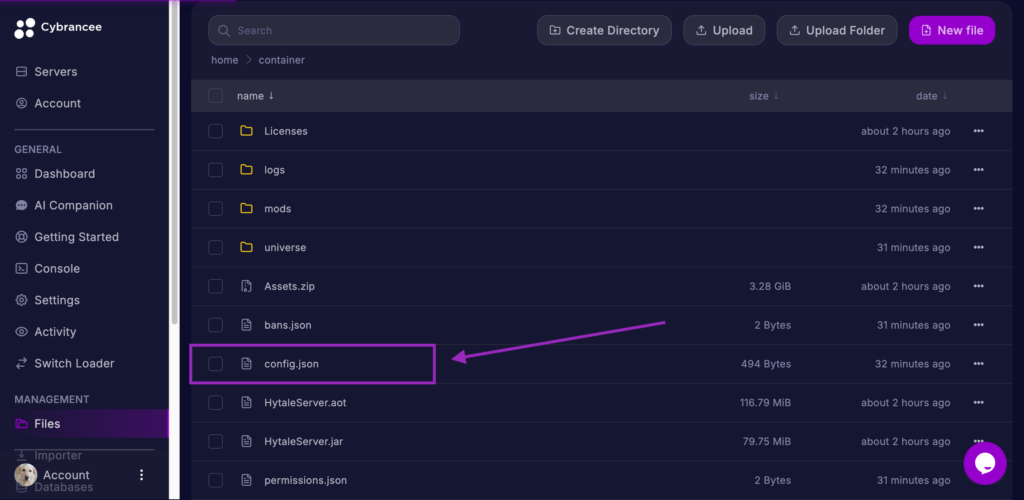The image size is (1024, 500).
Task: Check the Assets.zip checkbox
Action: coord(216,287)
